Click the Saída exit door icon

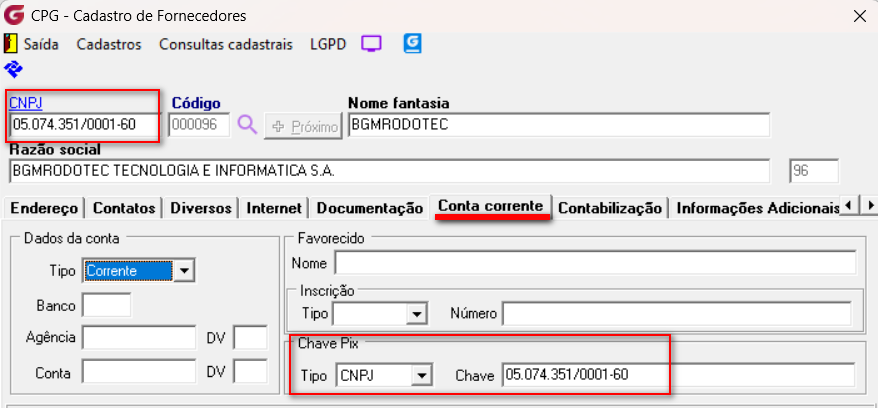(x=11, y=44)
